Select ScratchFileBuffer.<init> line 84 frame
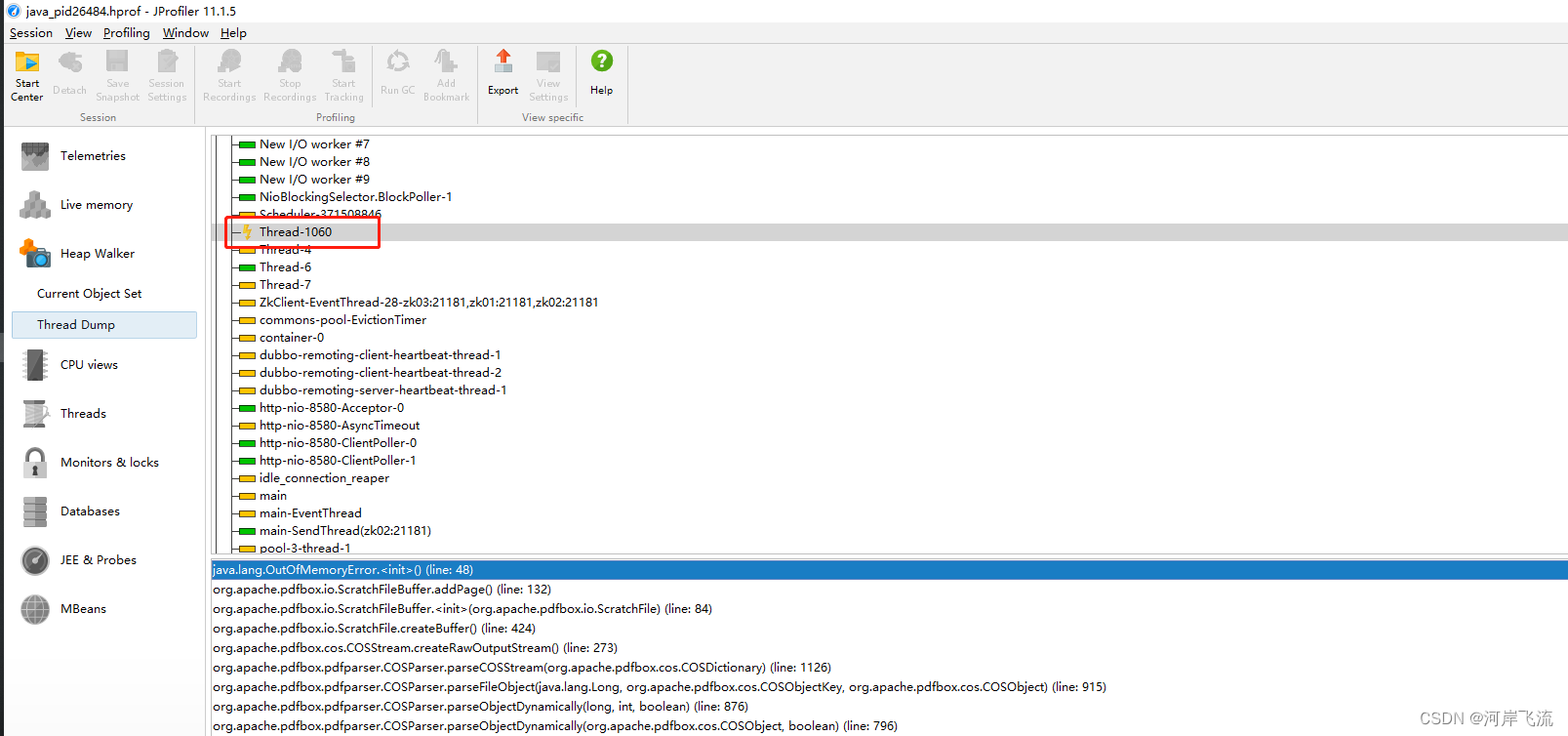This screenshot has height=736, width=1568. tap(462, 609)
